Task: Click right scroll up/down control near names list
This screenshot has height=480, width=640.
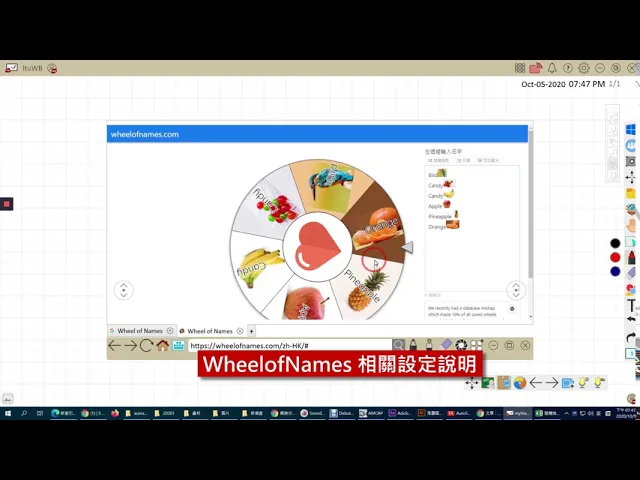Action: coord(516,290)
